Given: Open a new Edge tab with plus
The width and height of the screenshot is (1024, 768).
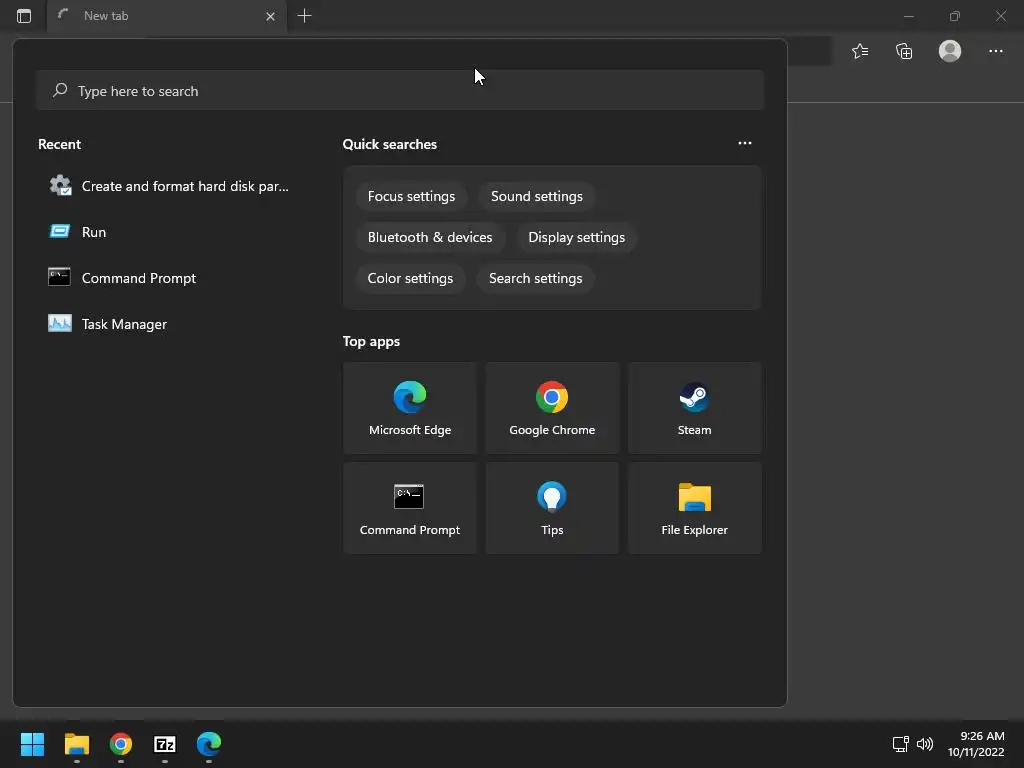Looking at the screenshot, I should (x=304, y=16).
